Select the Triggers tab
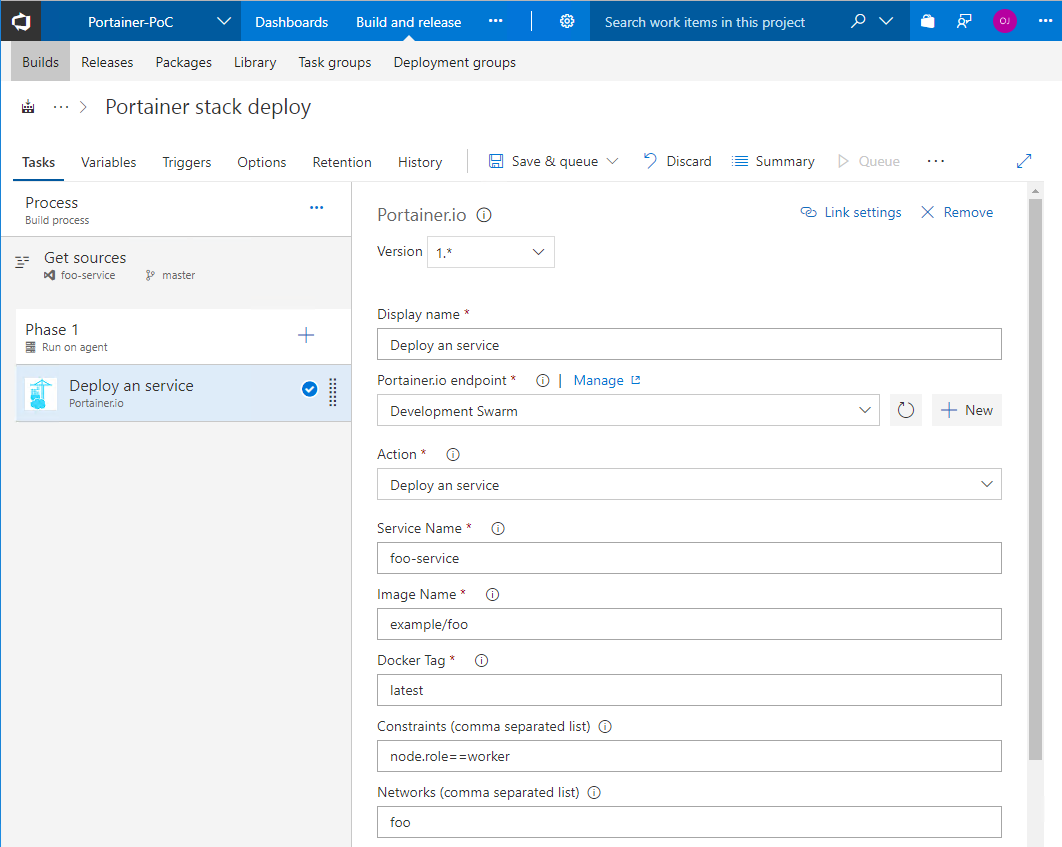The width and height of the screenshot is (1062, 847). coord(187,162)
